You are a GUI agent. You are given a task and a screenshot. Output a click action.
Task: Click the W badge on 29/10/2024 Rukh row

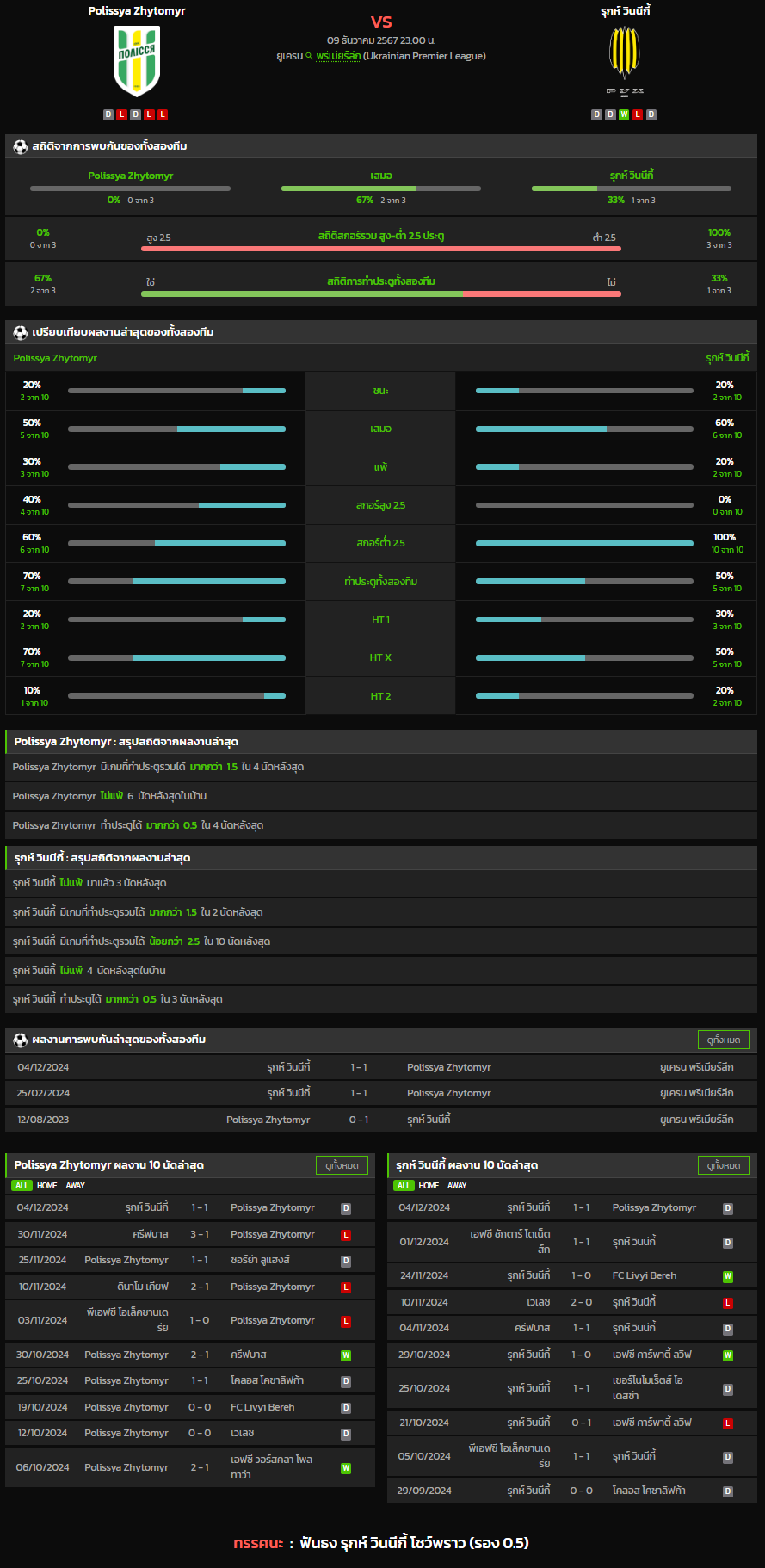[x=728, y=1355]
